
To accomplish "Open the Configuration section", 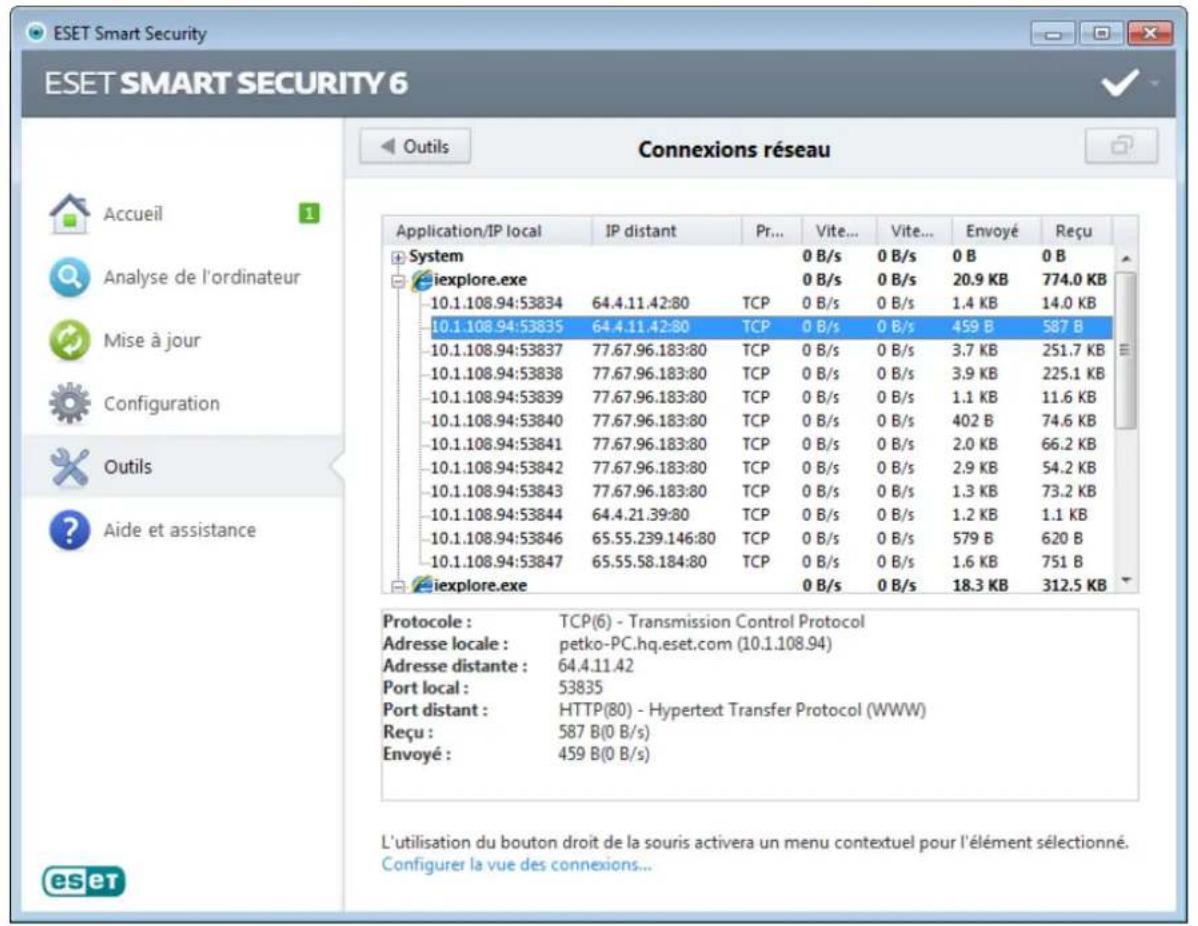I will pos(161,403).
